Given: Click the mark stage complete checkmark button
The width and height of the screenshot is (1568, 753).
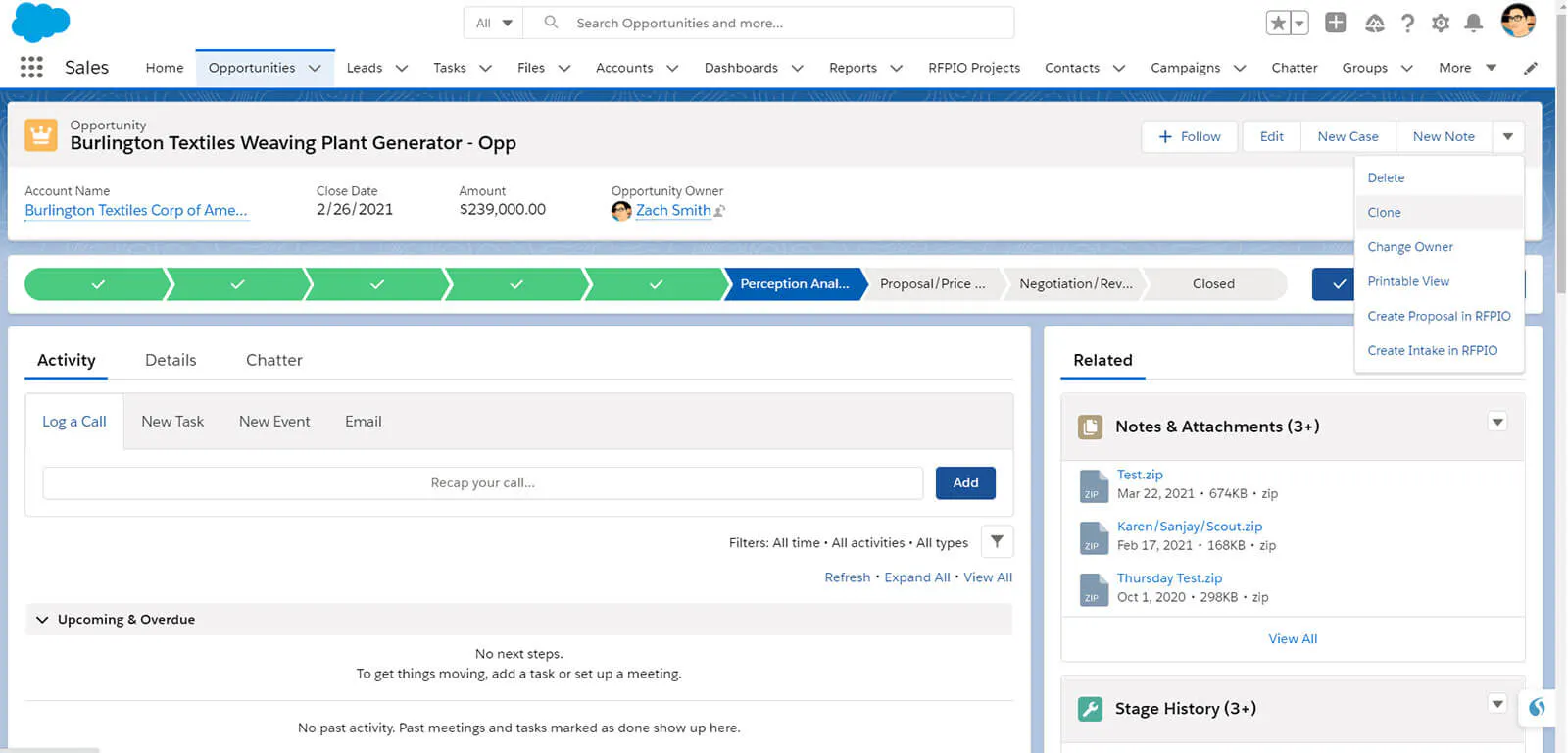Looking at the screenshot, I should (x=1340, y=284).
